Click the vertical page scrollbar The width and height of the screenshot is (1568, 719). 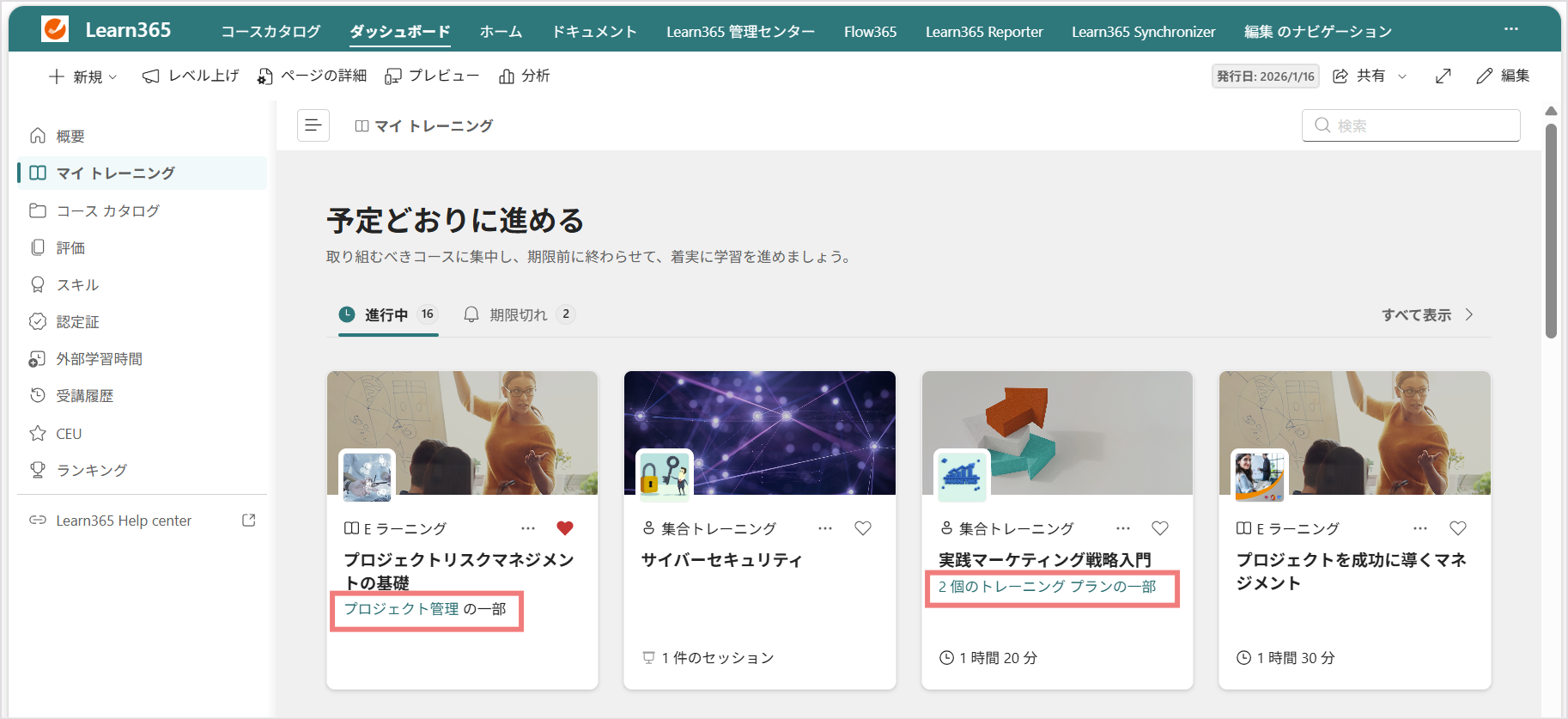(1551, 230)
